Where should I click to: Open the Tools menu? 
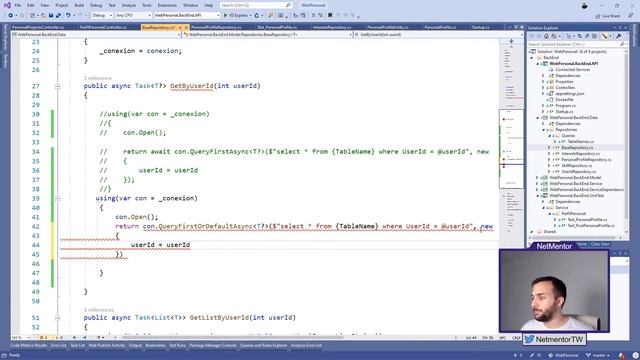point(147,5)
